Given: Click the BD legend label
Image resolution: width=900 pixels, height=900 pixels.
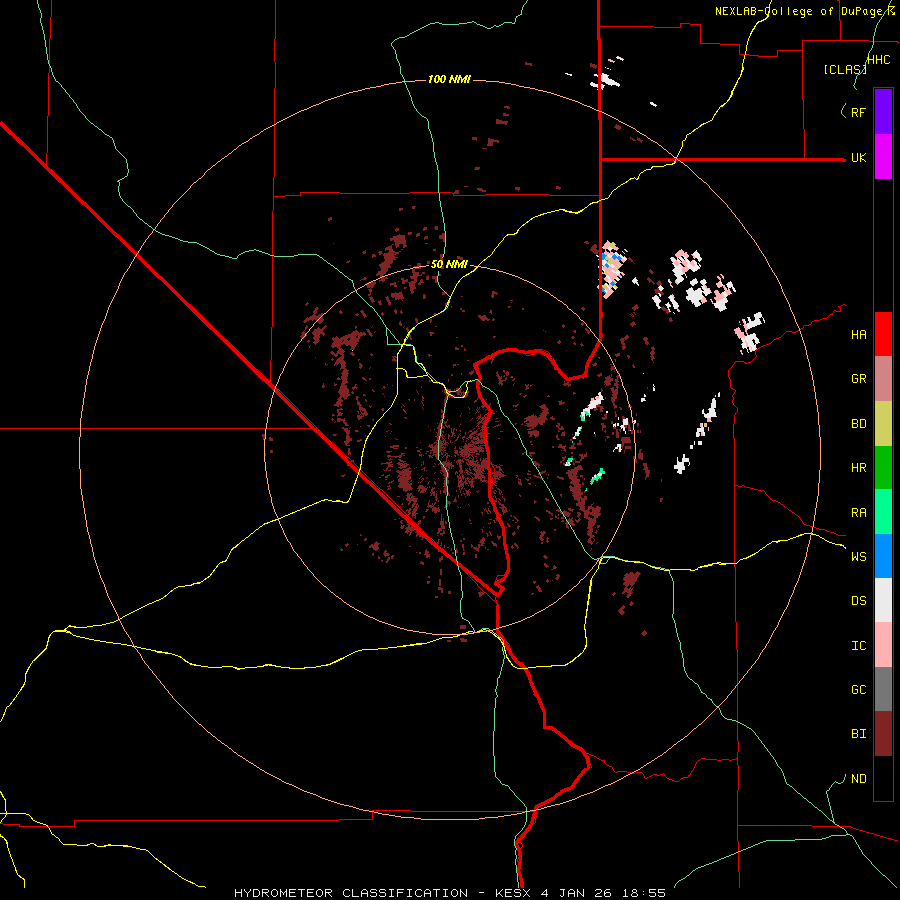Looking at the screenshot, I should coord(858,424).
